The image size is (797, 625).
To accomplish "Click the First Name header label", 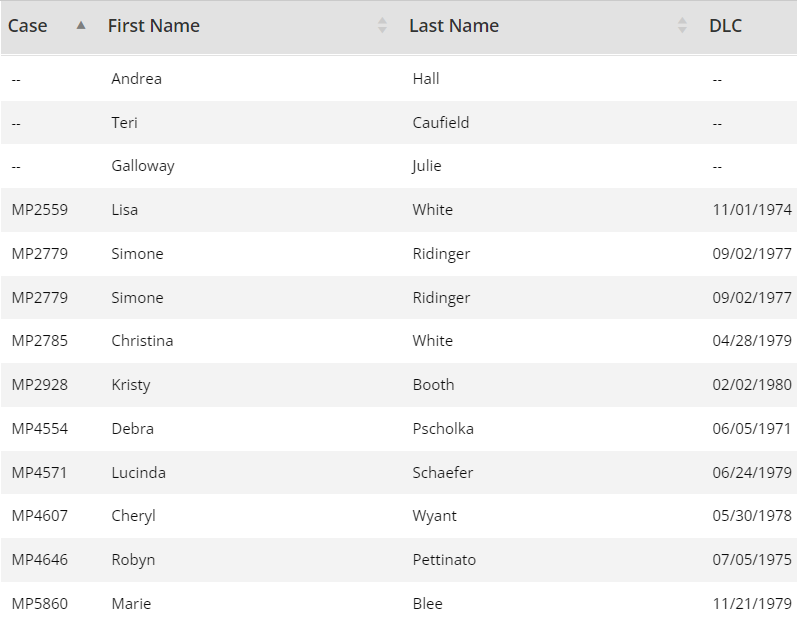I will pos(154,26).
